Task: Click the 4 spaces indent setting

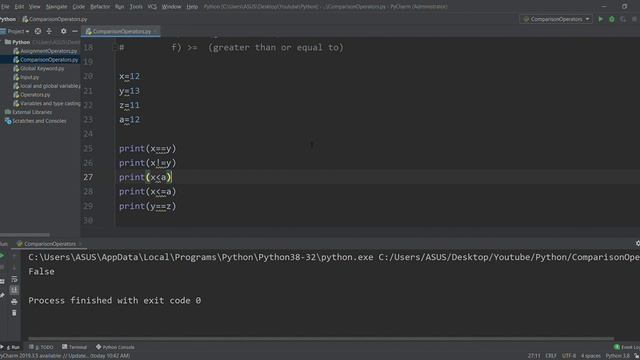Action: coord(591,356)
